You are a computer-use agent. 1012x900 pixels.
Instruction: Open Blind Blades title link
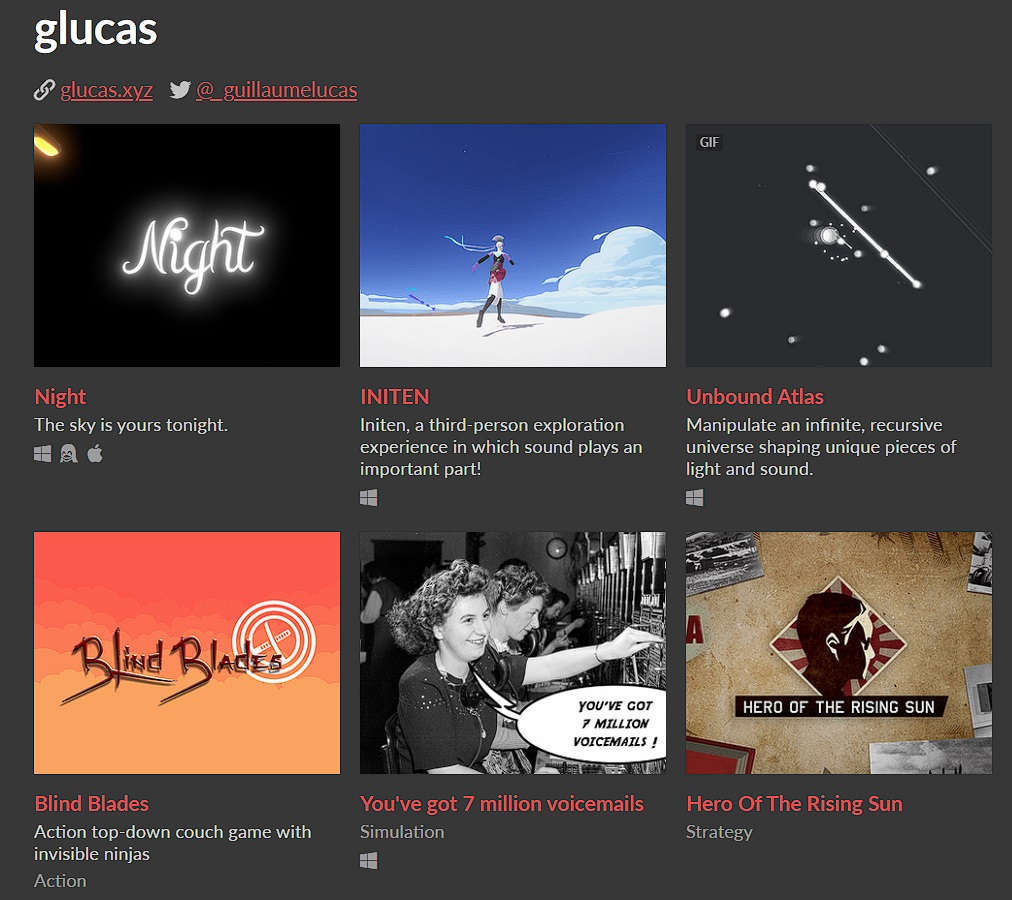[x=92, y=804]
